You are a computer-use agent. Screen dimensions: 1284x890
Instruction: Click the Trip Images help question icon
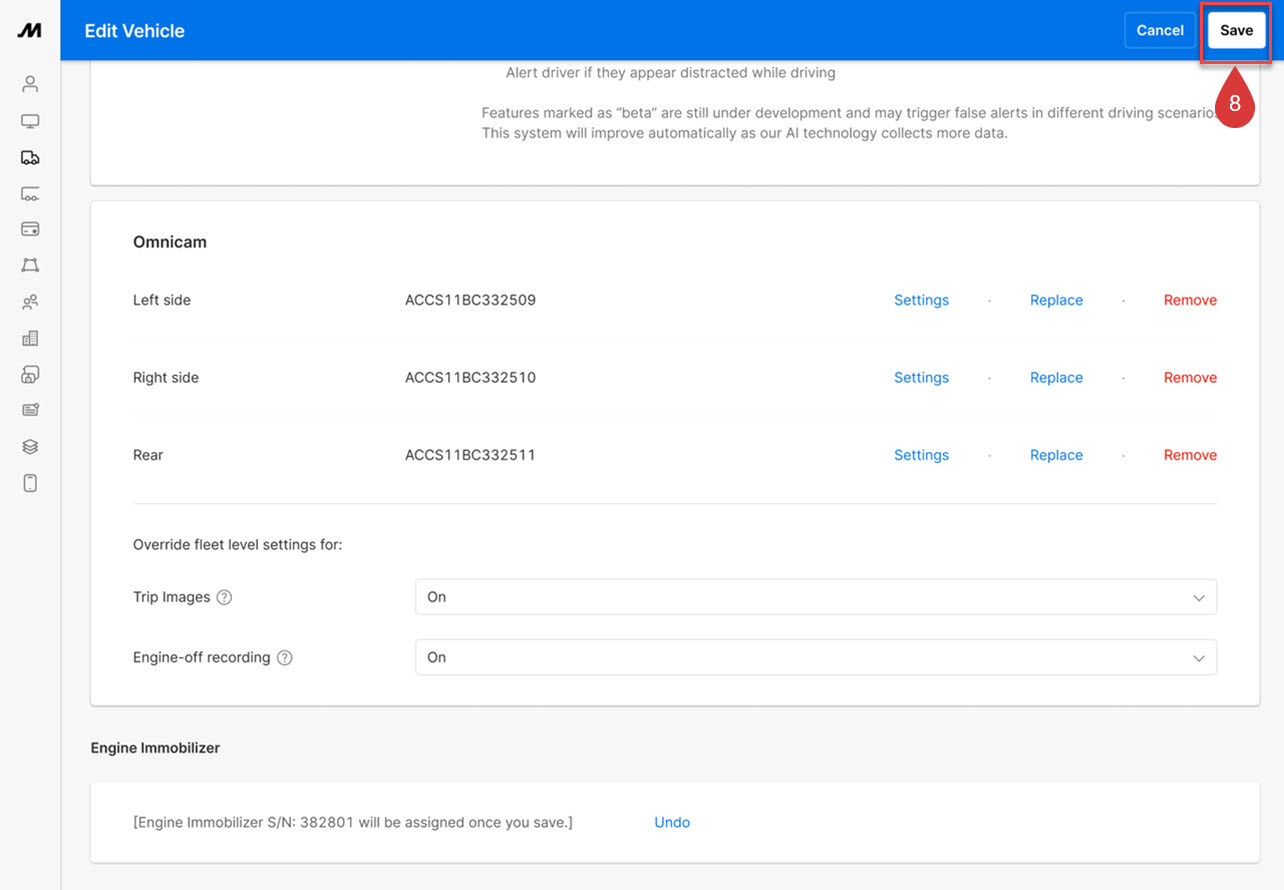coord(224,597)
